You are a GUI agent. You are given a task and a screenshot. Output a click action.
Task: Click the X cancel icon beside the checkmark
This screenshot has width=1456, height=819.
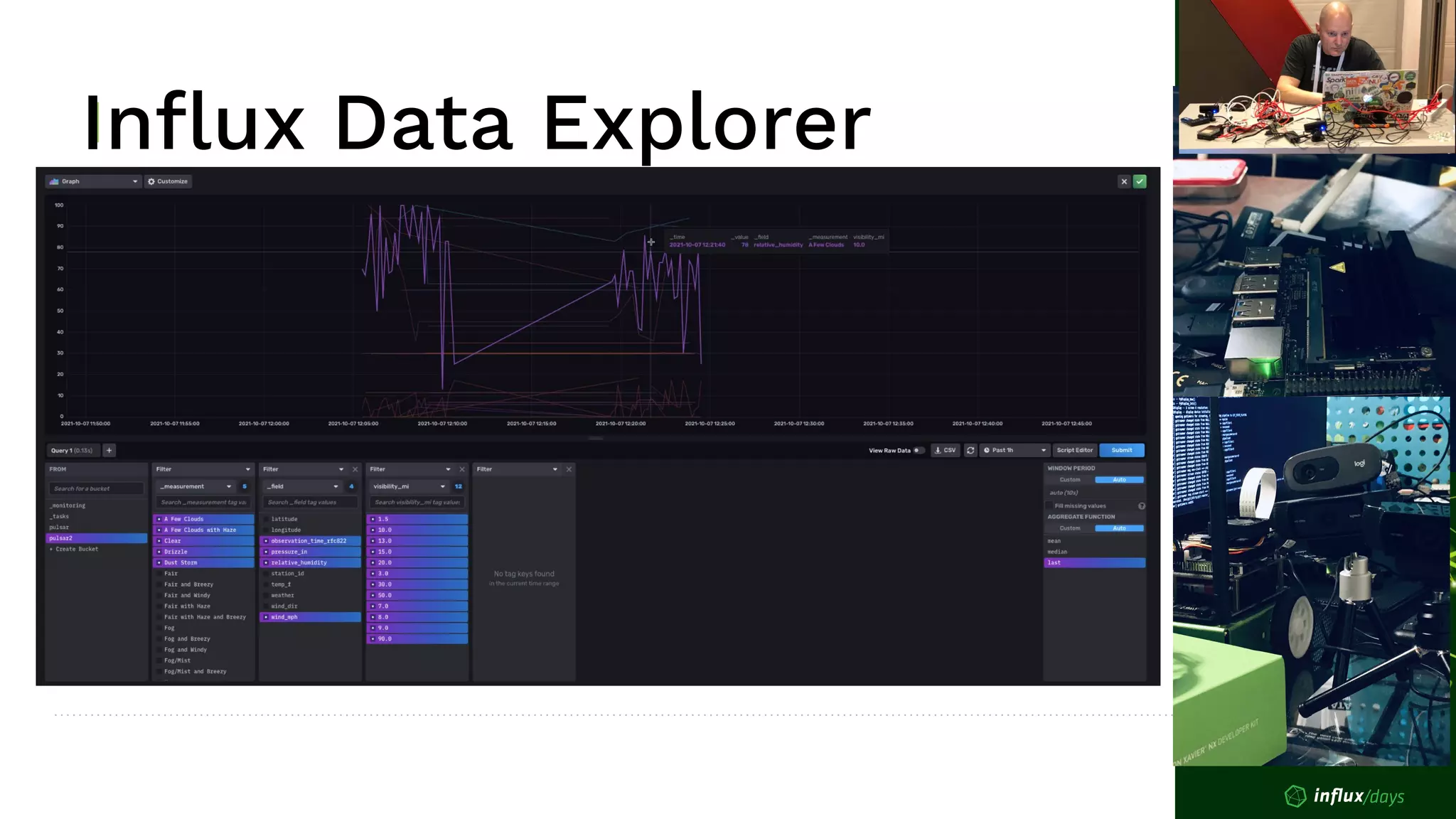[x=1124, y=181]
